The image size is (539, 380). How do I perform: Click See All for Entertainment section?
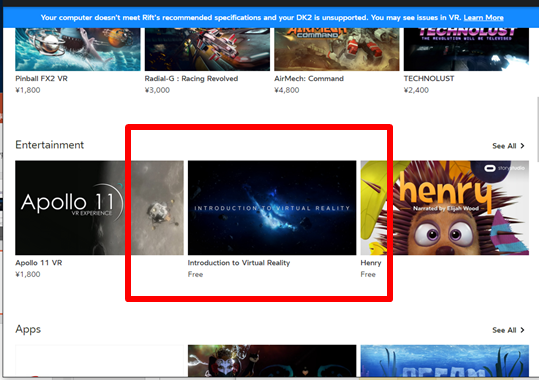tap(504, 146)
